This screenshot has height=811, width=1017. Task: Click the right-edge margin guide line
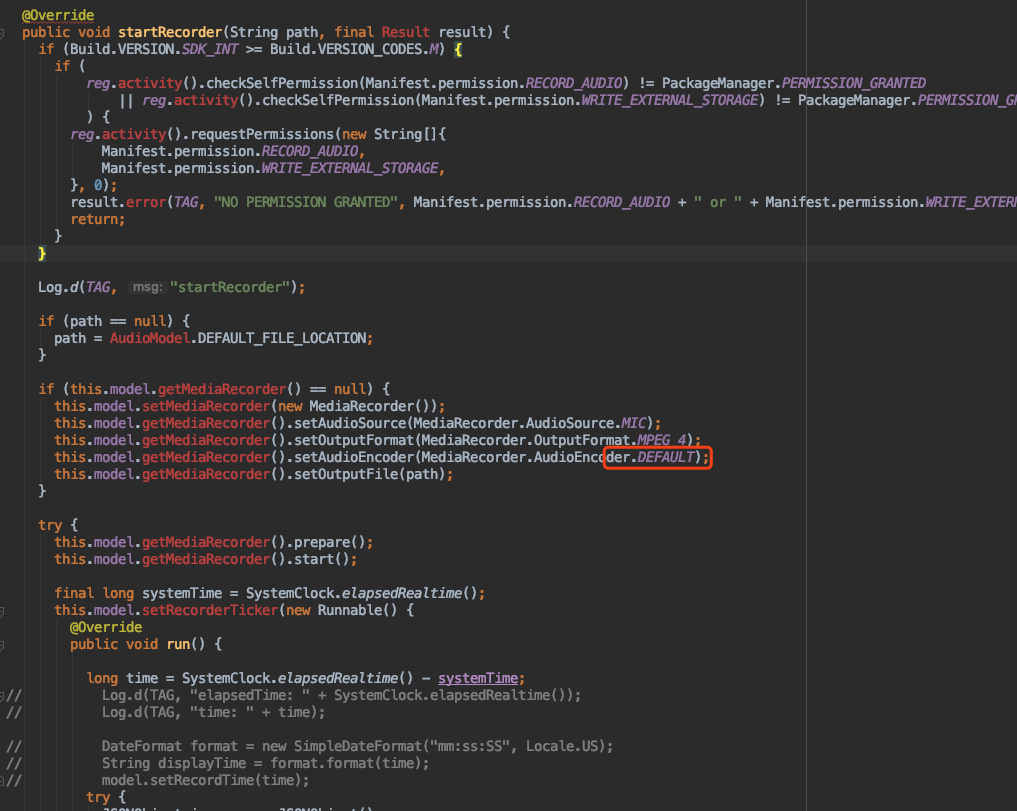coord(805,400)
